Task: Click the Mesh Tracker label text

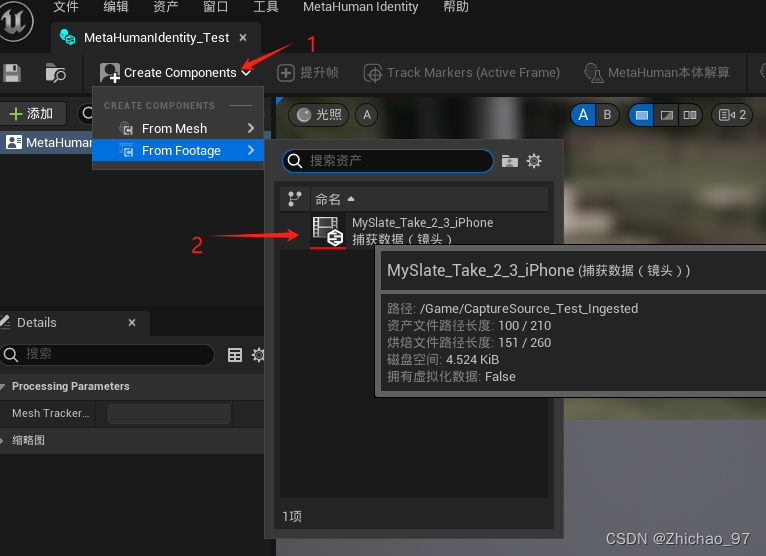Action: point(50,413)
